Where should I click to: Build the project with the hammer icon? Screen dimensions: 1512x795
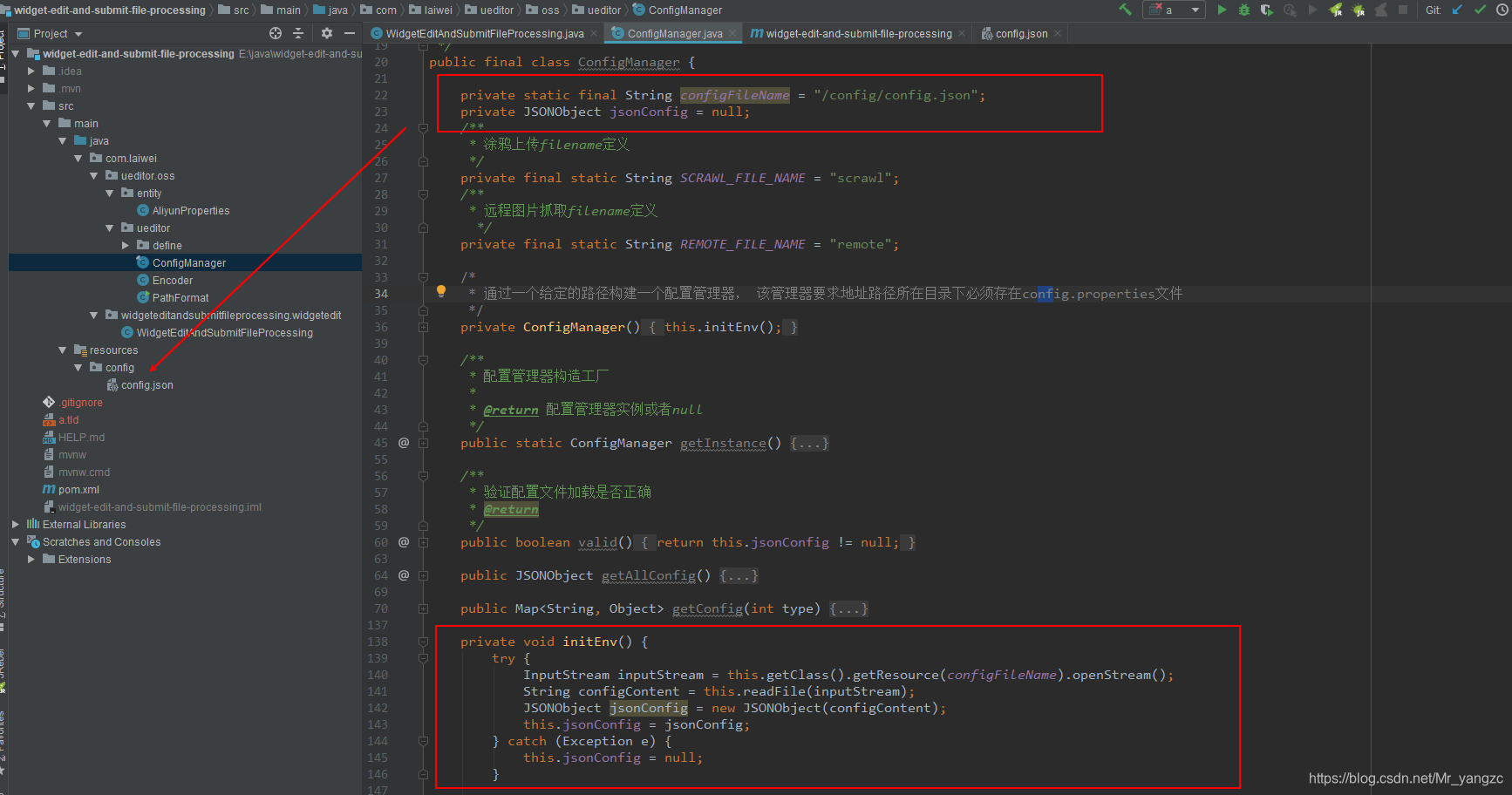1126,10
